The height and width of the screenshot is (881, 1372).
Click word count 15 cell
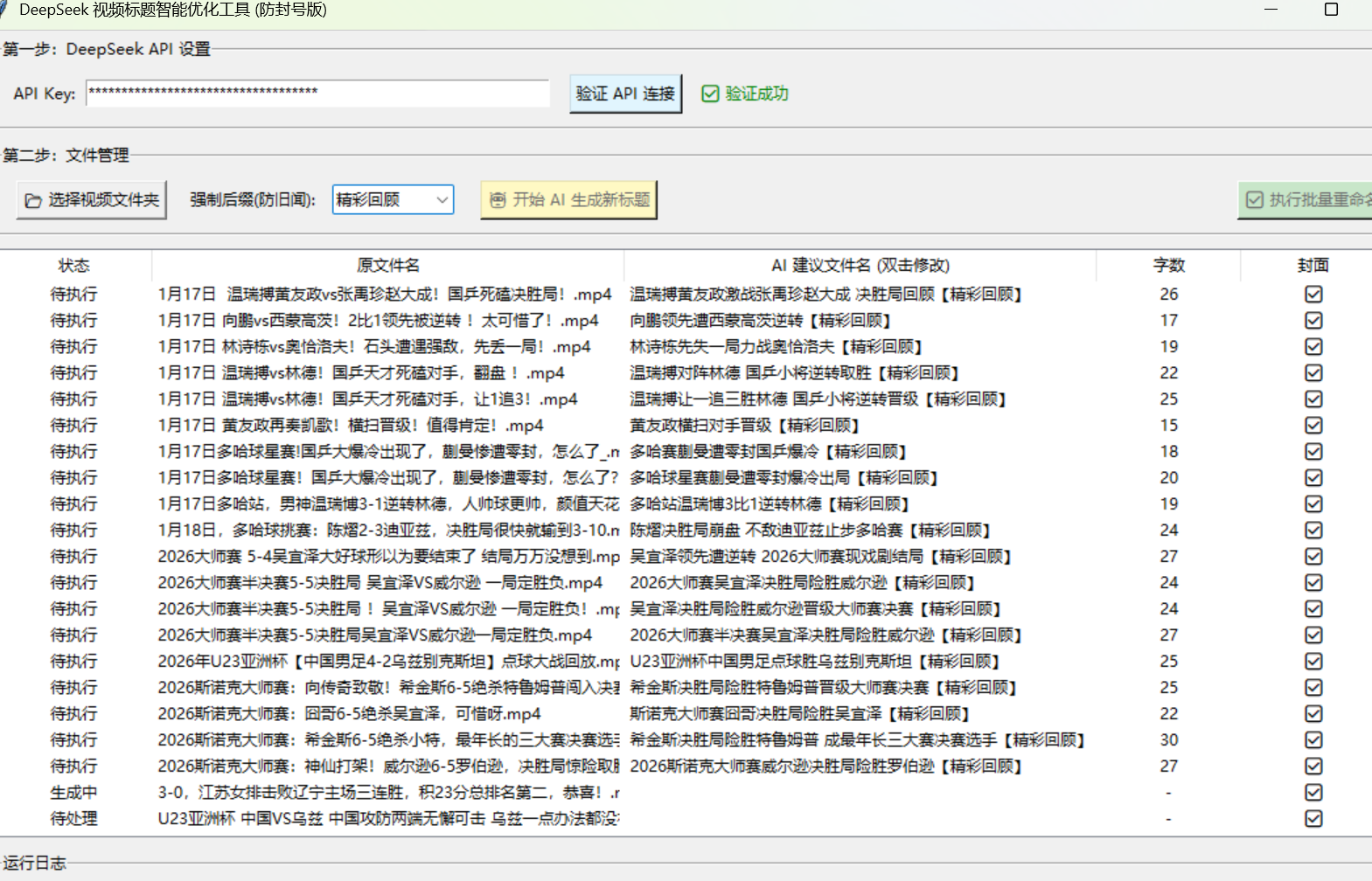(1169, 426)
